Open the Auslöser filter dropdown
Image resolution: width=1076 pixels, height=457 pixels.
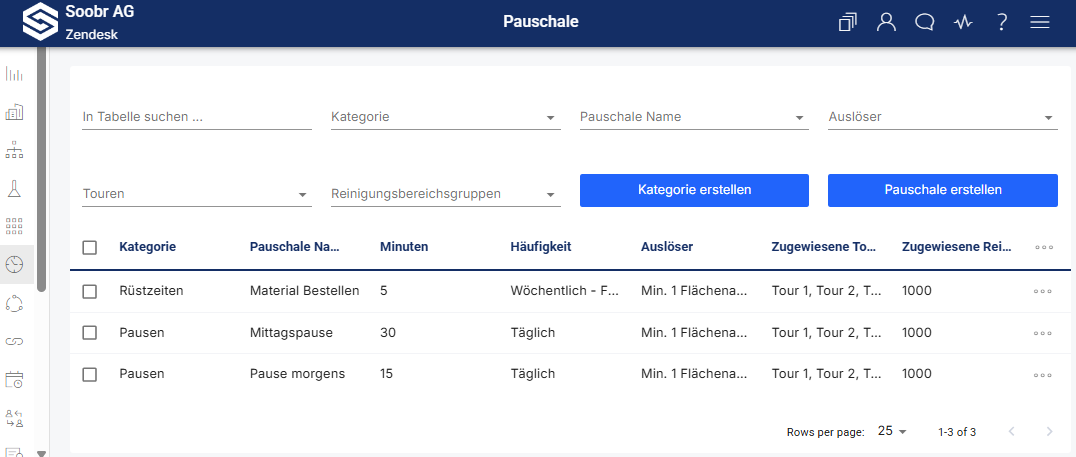(942, 117)
